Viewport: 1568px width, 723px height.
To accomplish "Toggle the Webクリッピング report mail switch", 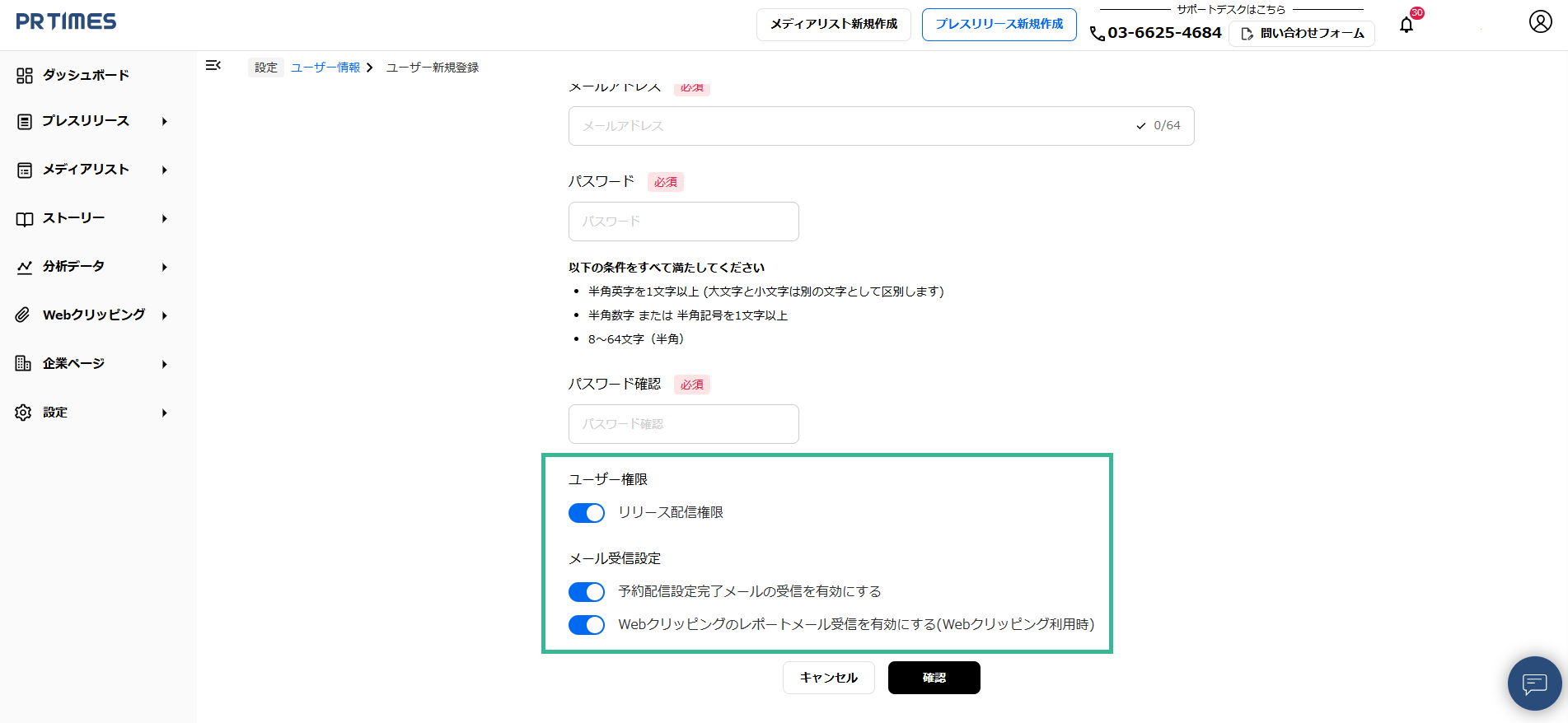I will (x=587, y=625).
